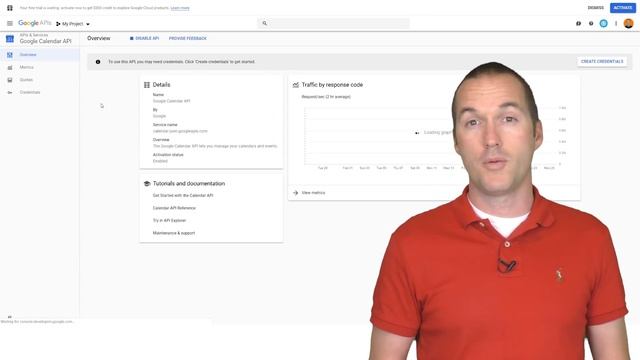Click the Metrics sidebar icon

[10, 68]
